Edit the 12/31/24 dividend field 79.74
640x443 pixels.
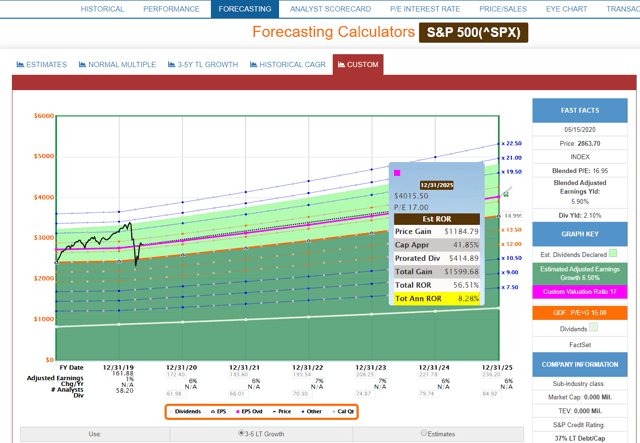429,394
